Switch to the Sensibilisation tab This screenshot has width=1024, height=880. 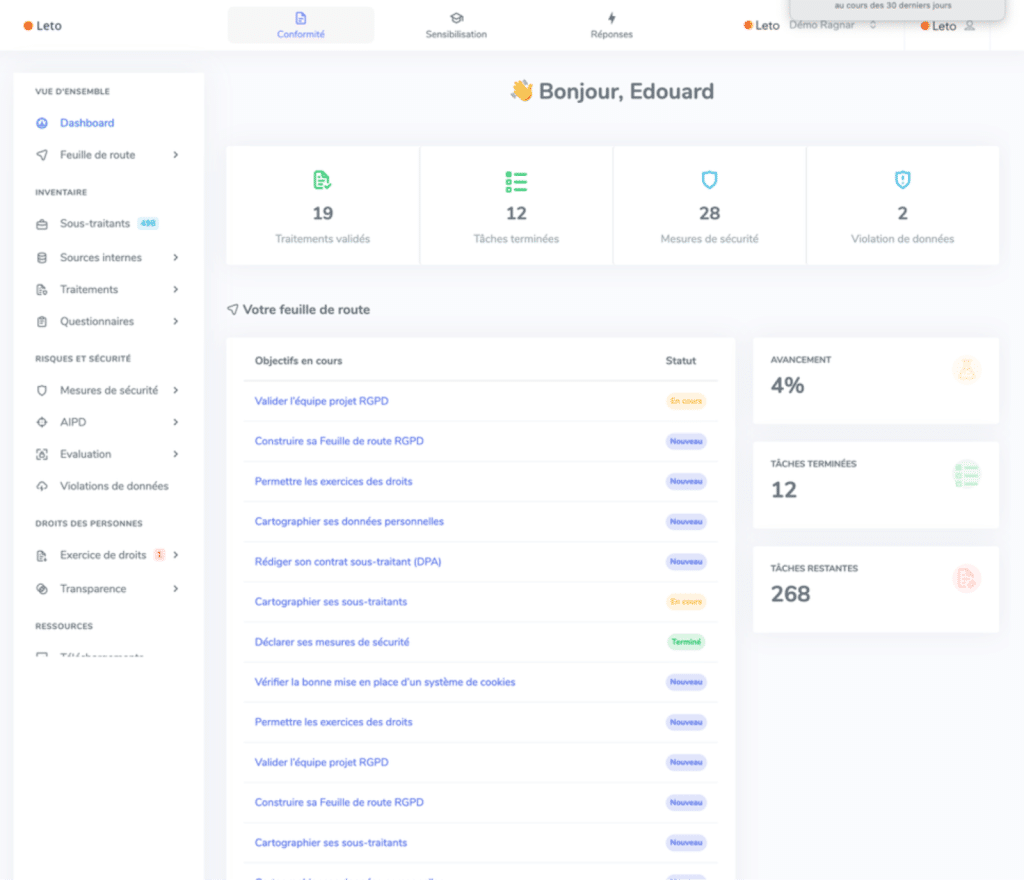point(456,26)
